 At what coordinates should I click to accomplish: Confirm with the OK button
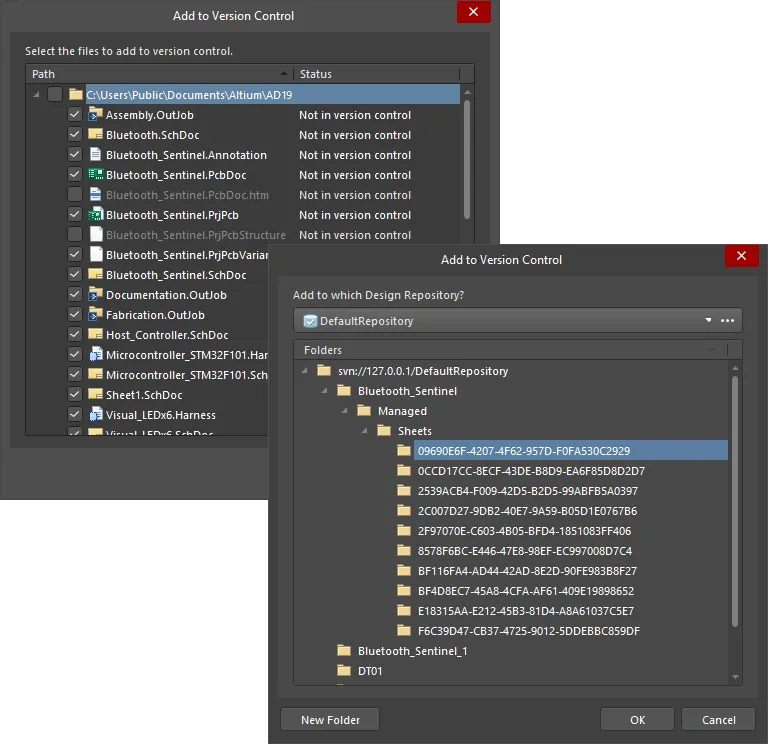tap(637, 719)
